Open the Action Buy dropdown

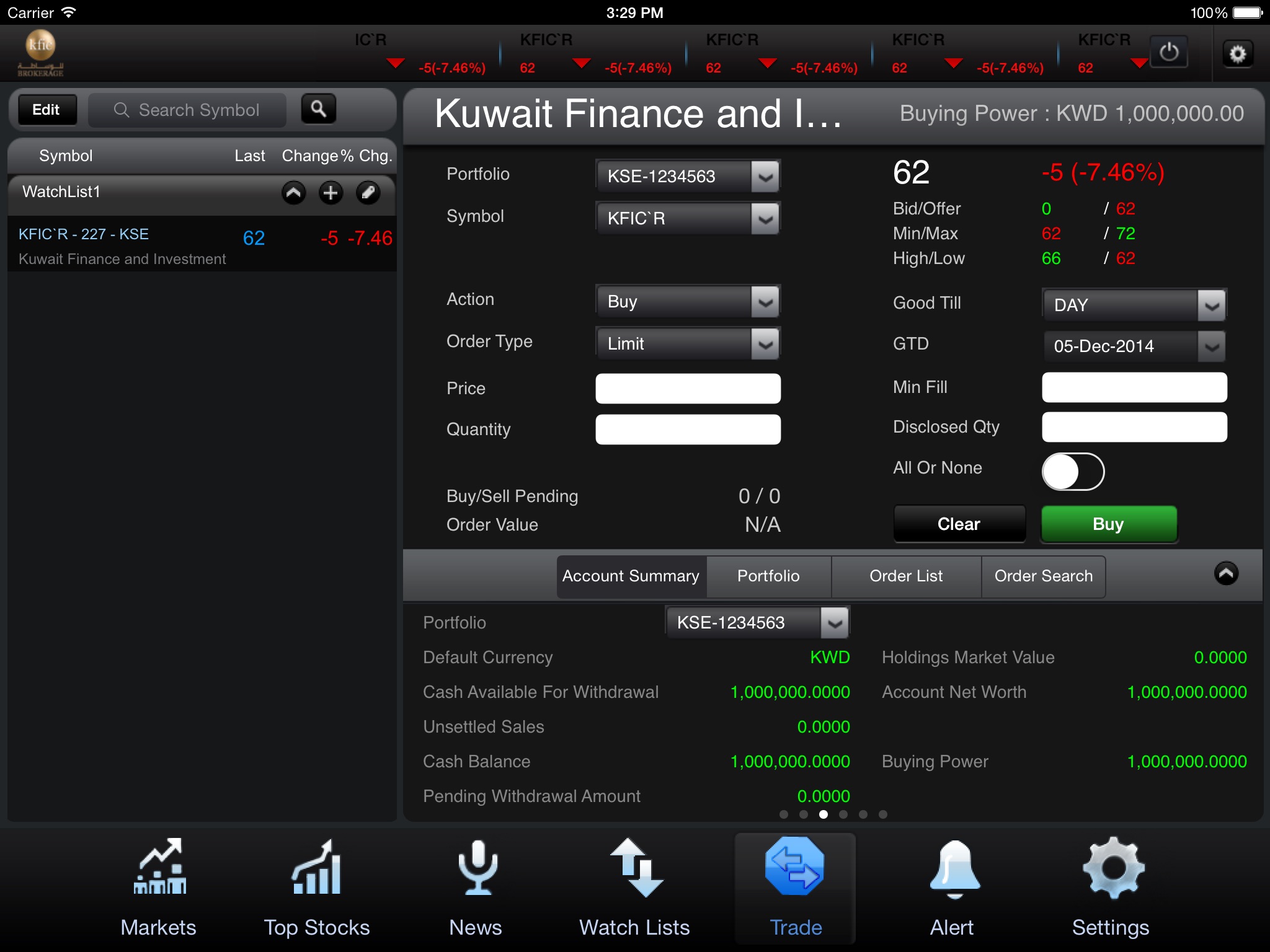click(688, 301)
